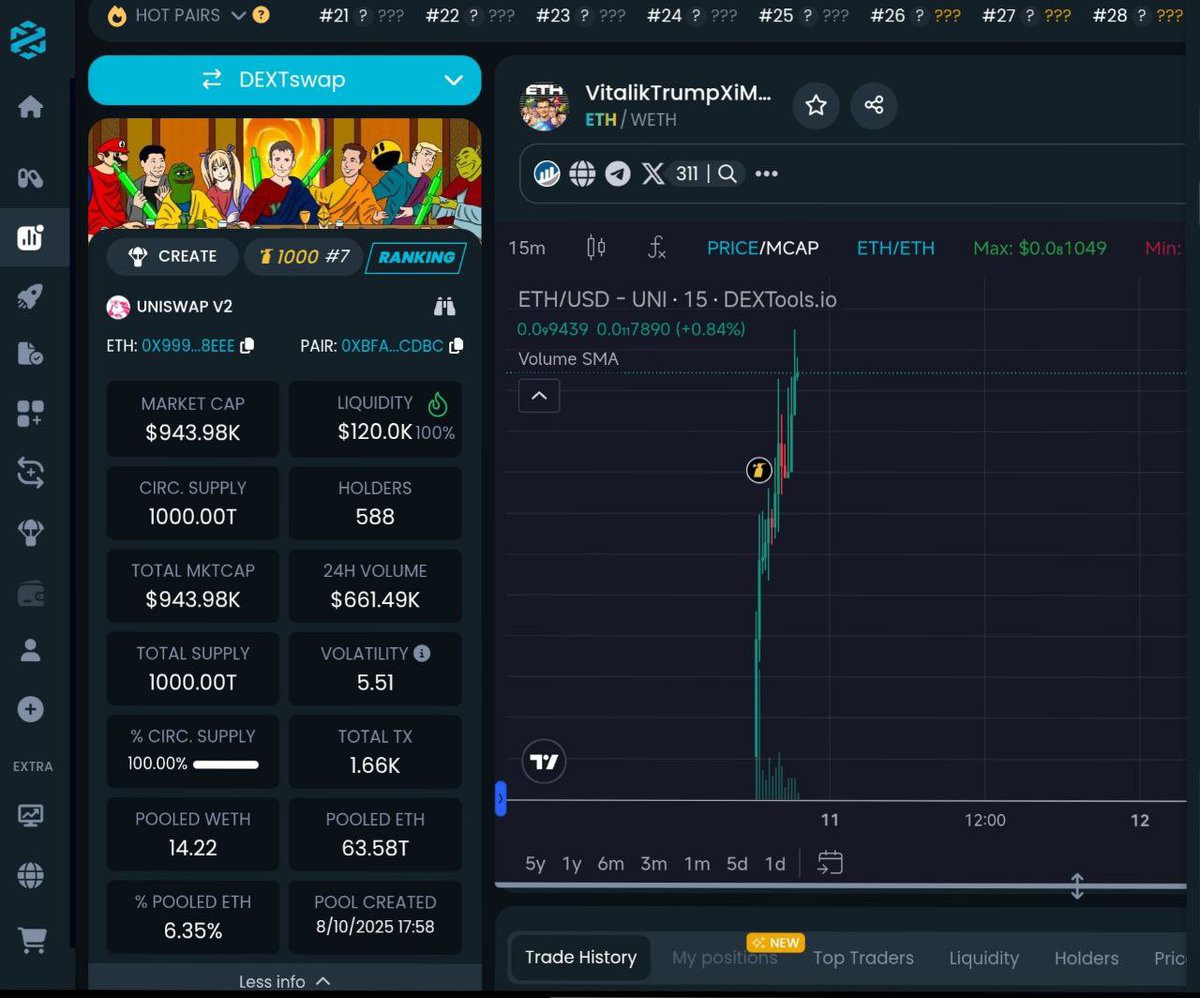1200x998 pixels.
Task: Go to the Home sidebar icon
Action: coord(30,107)
